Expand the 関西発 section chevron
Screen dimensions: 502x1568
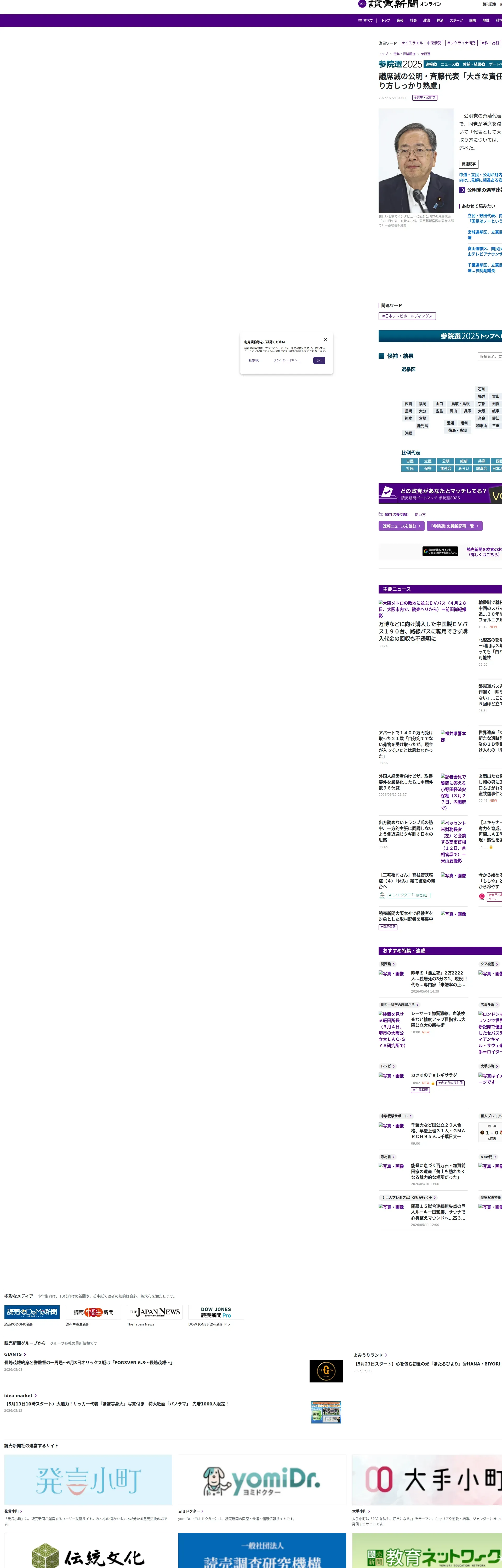[x=393, y=964]
